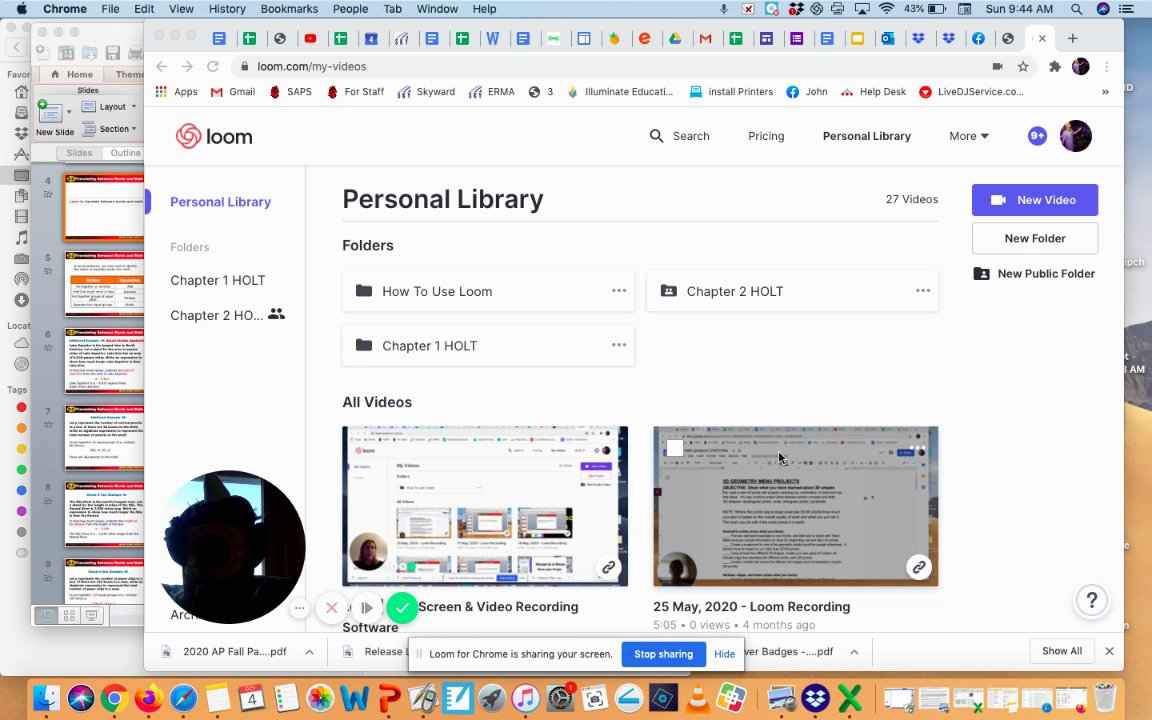The width and height of the screenshot is (1152, 720).
Task: Open the Help Desk bookmark
Action: pos(874,92)
